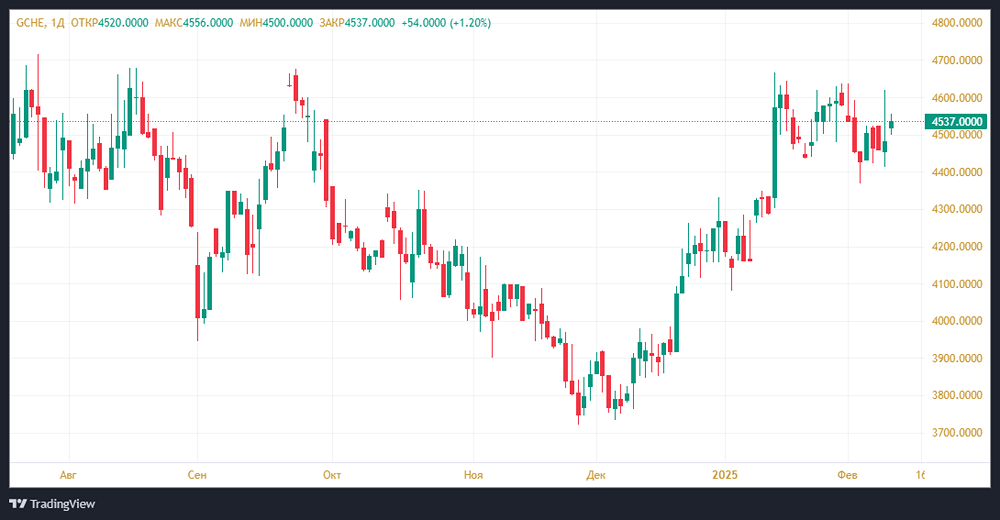
Task: Click the Авг date axis label
Action: (x=68, y=475)
